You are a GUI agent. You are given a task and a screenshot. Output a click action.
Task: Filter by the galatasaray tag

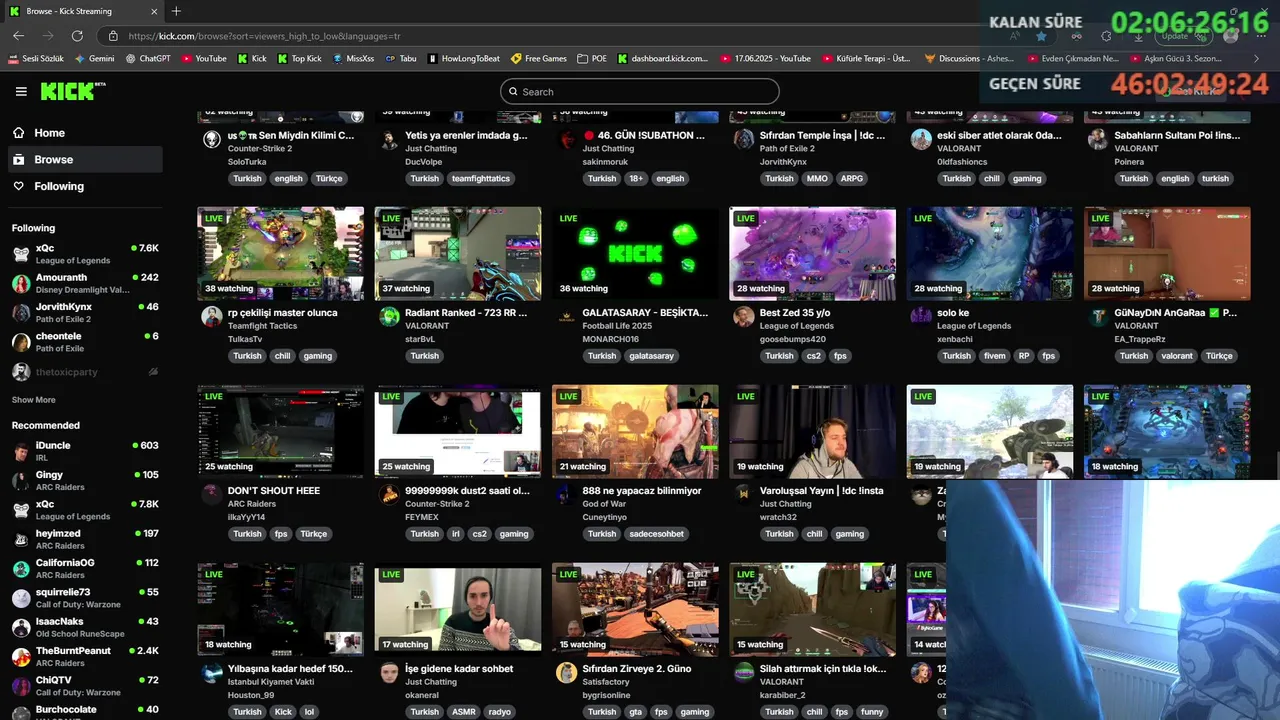tap(652, 356)
